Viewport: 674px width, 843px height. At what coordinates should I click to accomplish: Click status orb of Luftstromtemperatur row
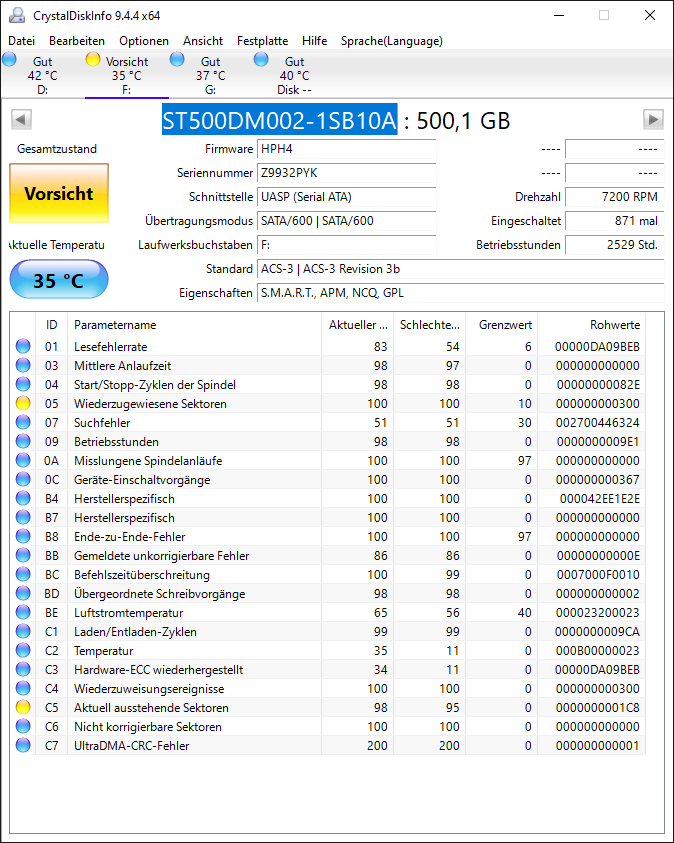(x=23, y=612)
